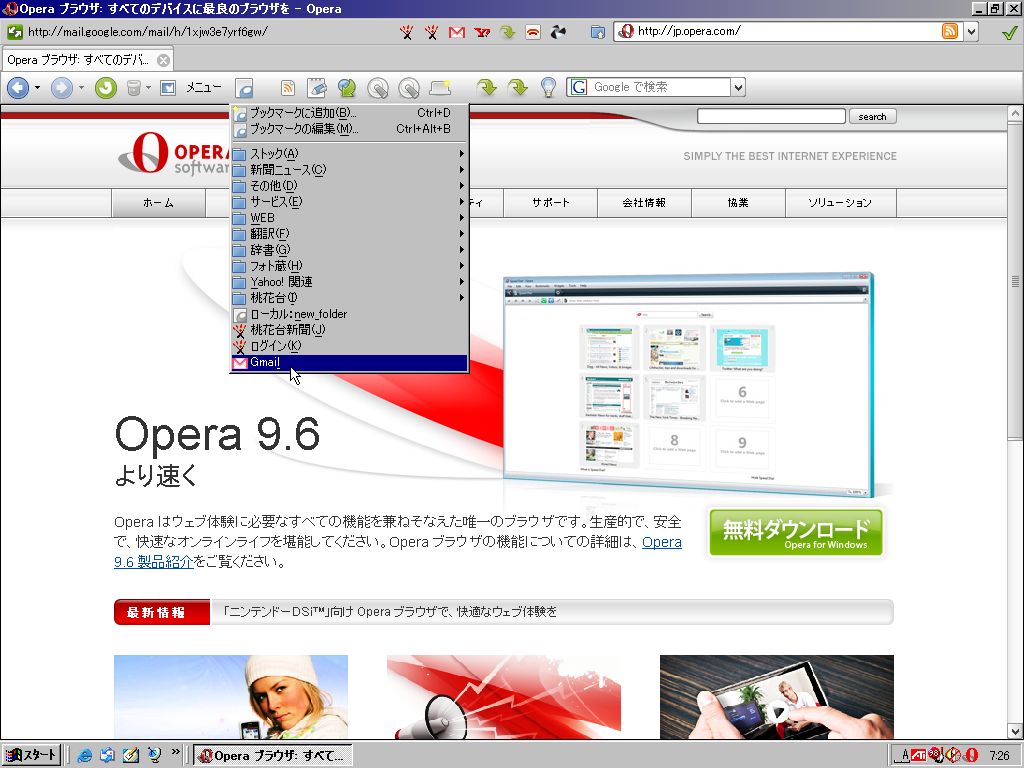Click the orange RSS feed icon in the toolbar
Image resolution: width=1024 pixels, height=768 pixels.
[x=287, y=88]
